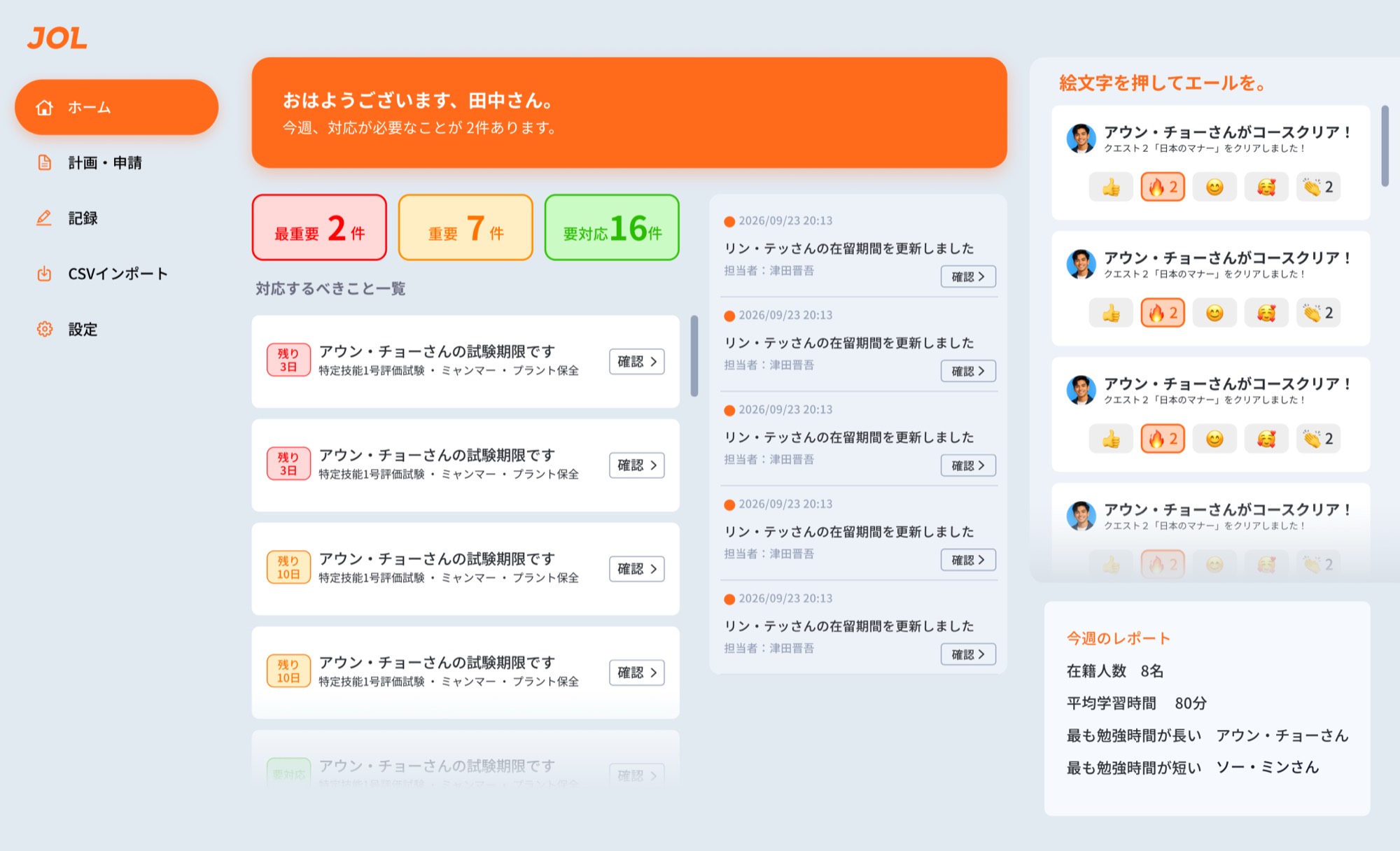1400x851 pixels.
Task: Select the 要対応16件 green card
Action: click(x=612, y=227)
